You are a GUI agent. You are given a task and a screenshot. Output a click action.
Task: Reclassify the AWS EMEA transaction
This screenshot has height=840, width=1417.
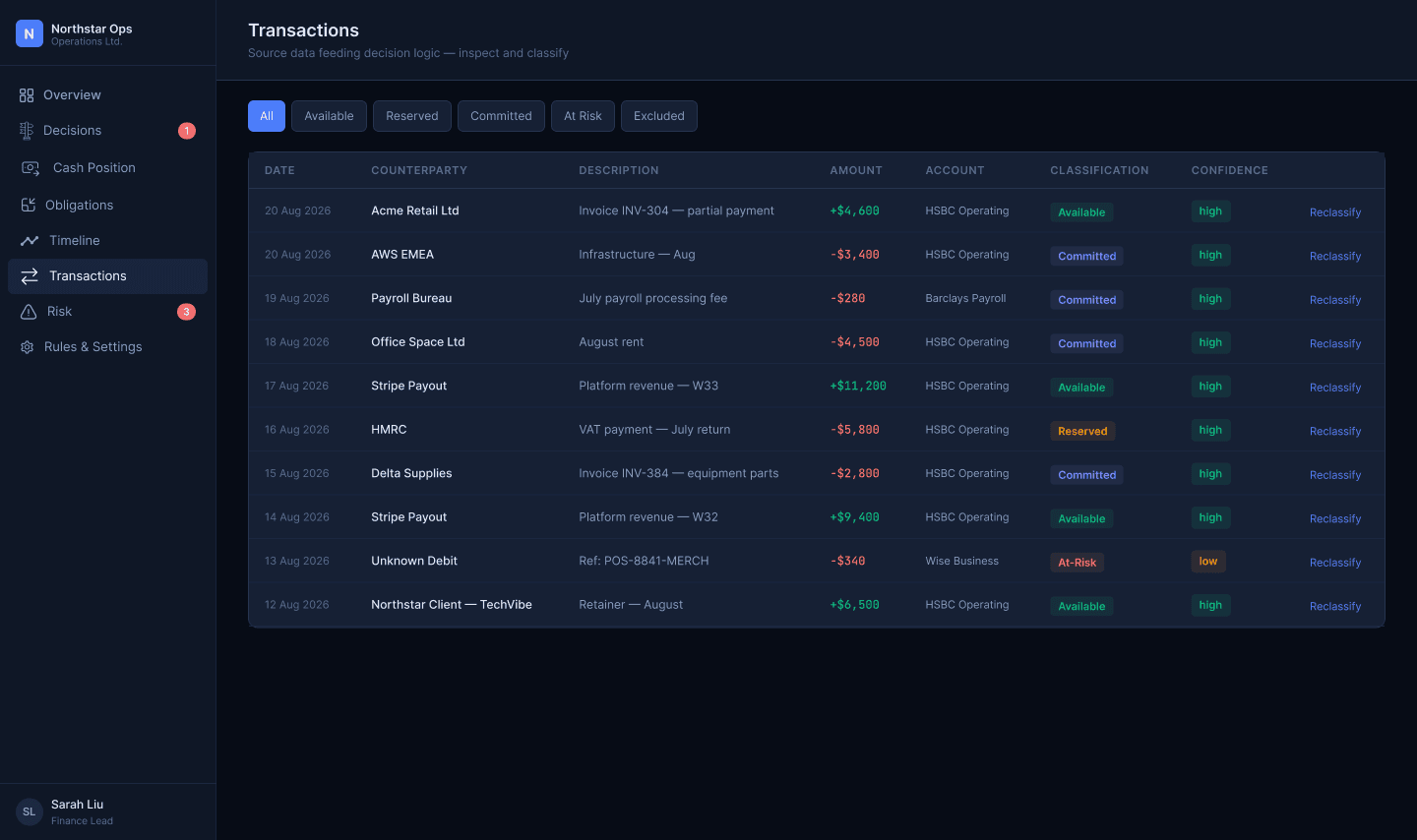pos(1335,256)
